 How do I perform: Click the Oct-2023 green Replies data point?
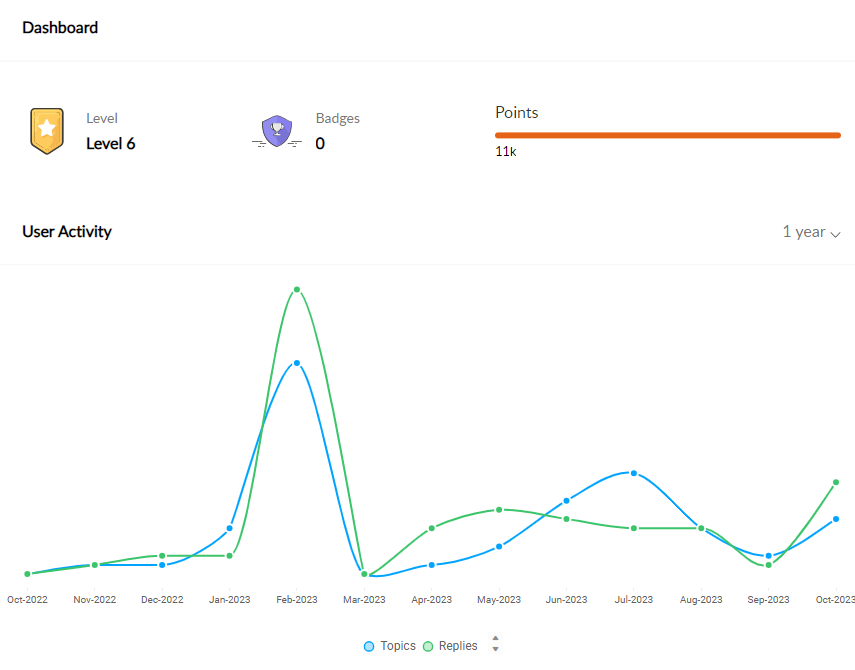836,482
